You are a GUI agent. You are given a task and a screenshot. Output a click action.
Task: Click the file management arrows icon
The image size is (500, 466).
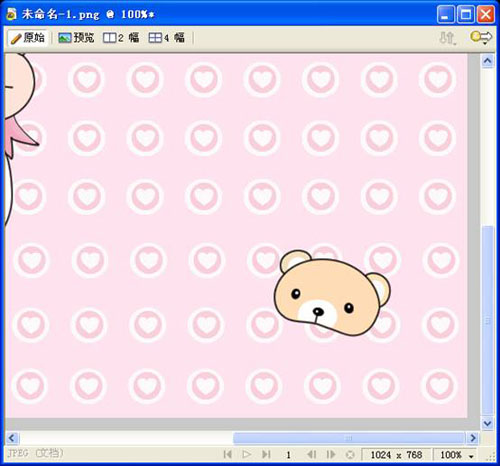click(447, 38)
